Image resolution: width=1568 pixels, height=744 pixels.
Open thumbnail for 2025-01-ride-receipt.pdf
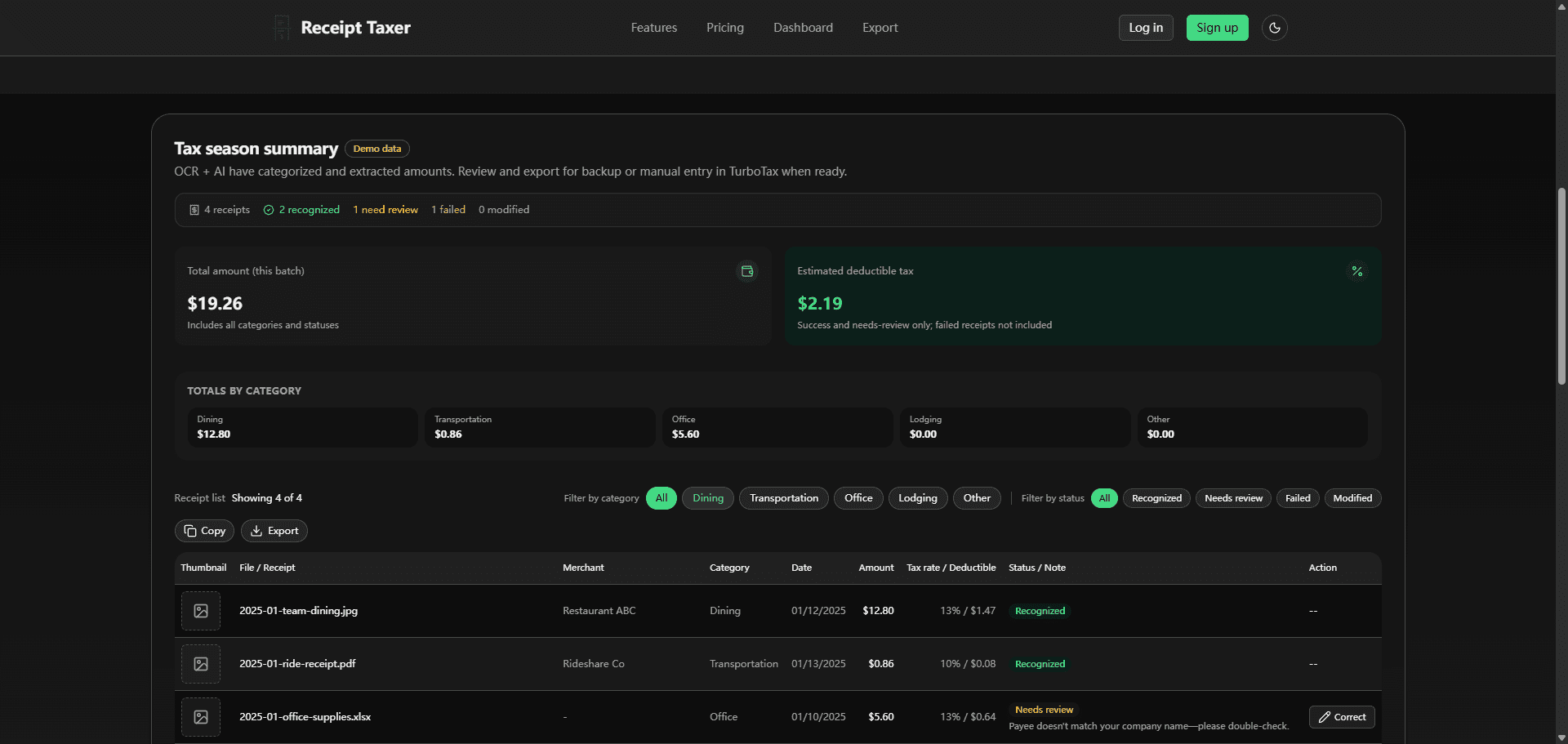tap(201, 664)
